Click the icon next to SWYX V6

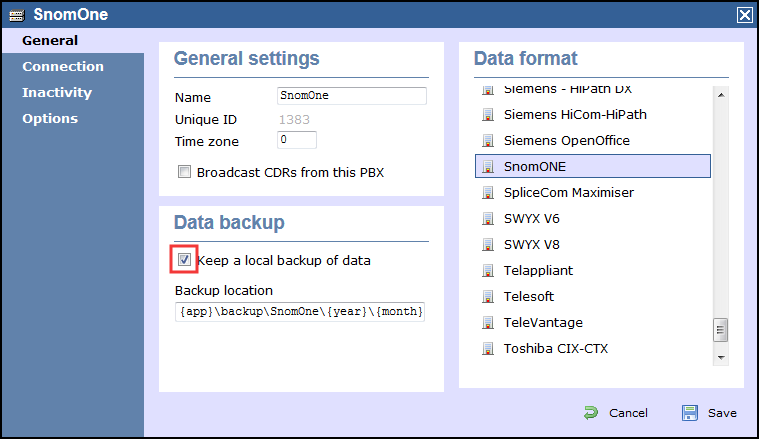(489, 219)
